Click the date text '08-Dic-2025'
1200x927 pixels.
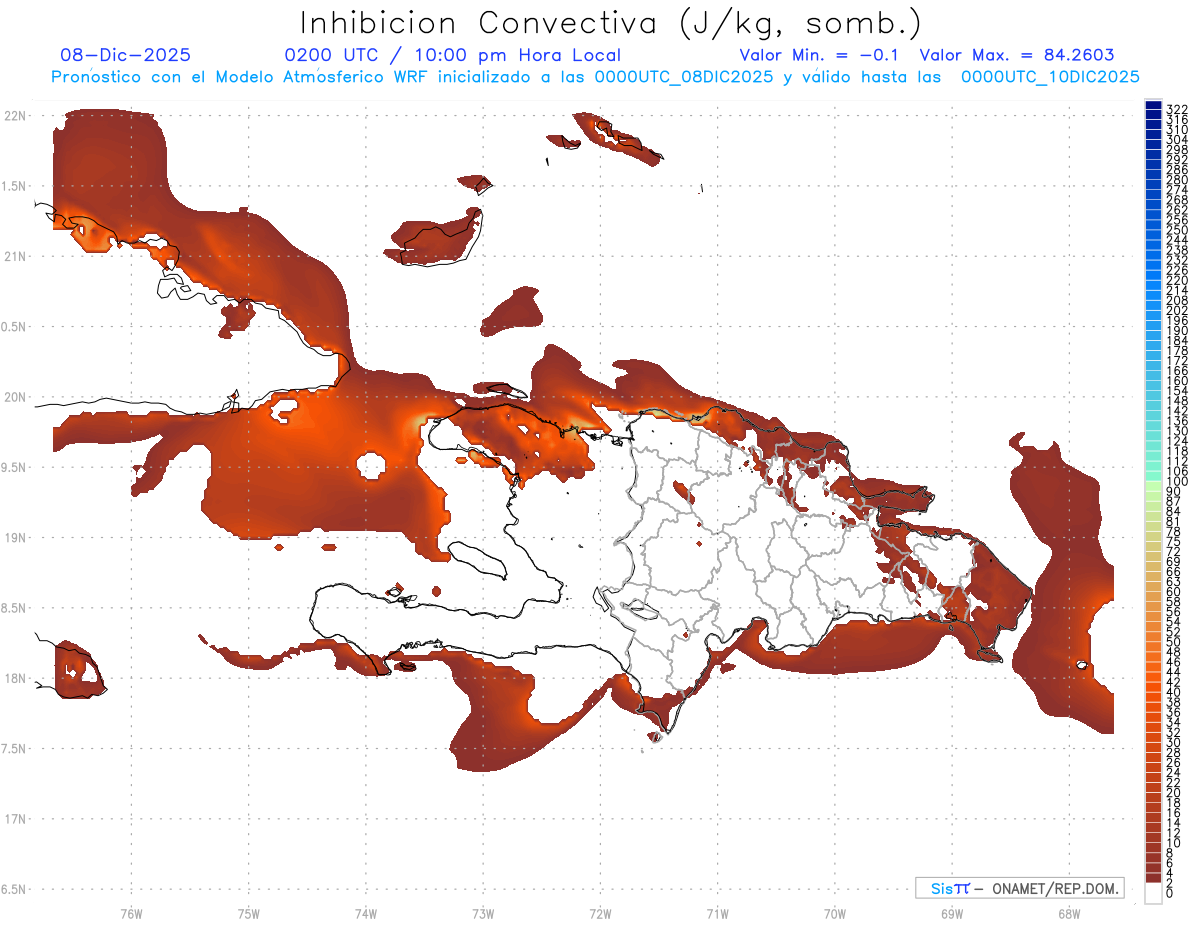pyautogui.click(x=125, y=55)
